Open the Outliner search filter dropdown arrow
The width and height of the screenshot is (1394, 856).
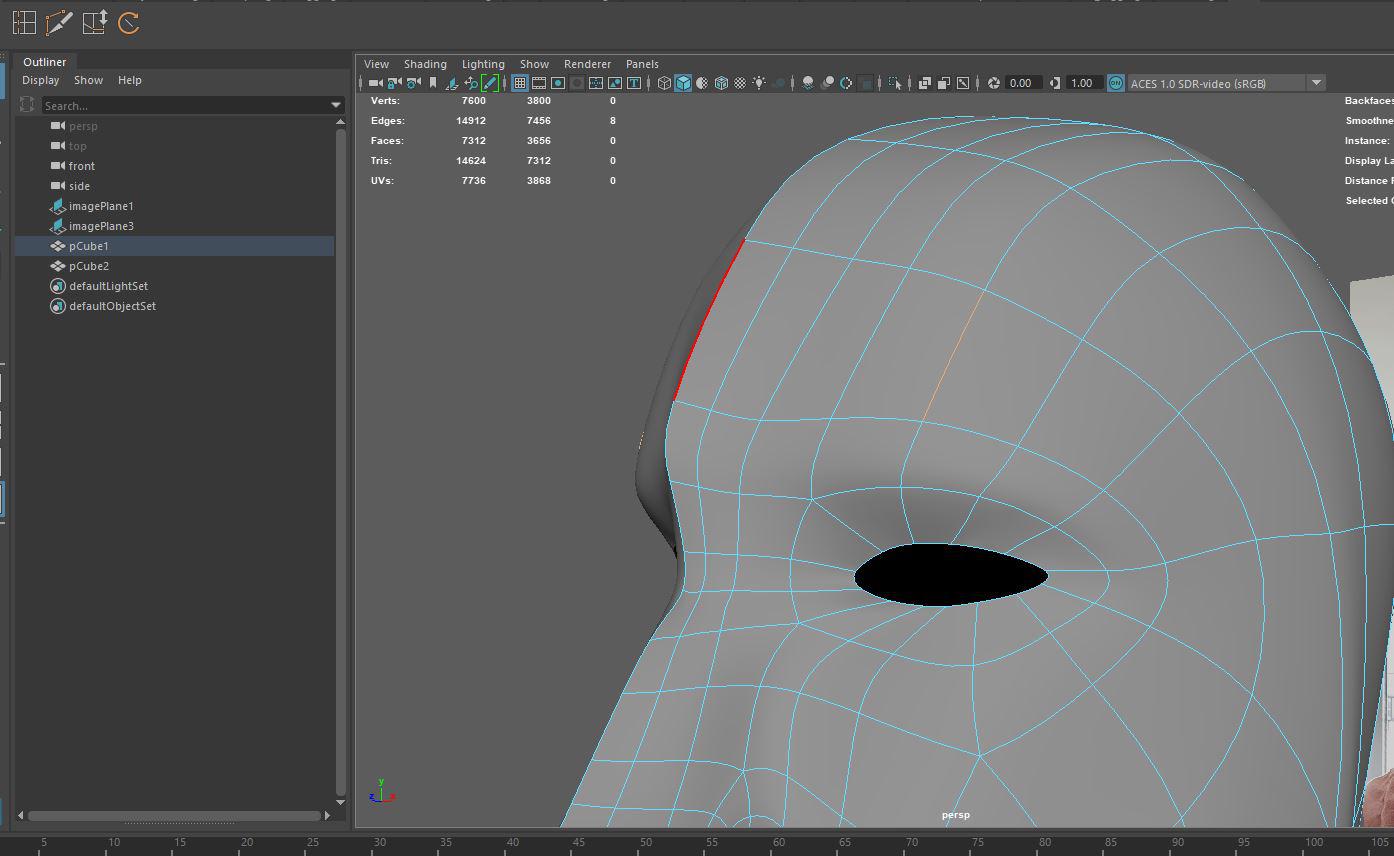click(336, 104)
